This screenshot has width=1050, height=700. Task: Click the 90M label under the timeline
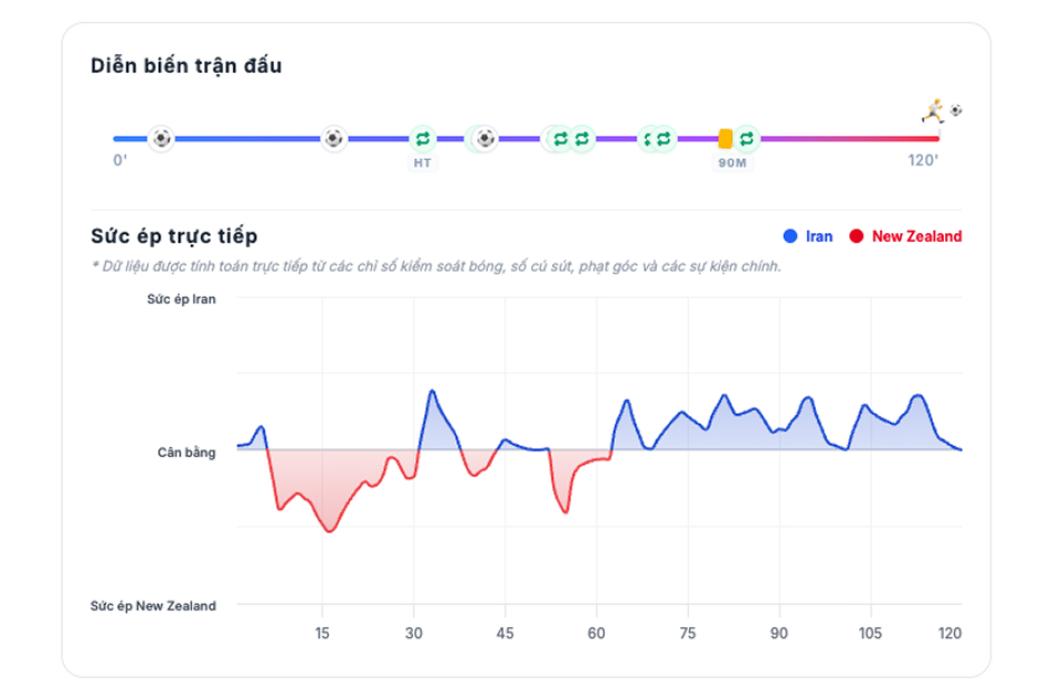pyautogui.click(x=733, y=163)
